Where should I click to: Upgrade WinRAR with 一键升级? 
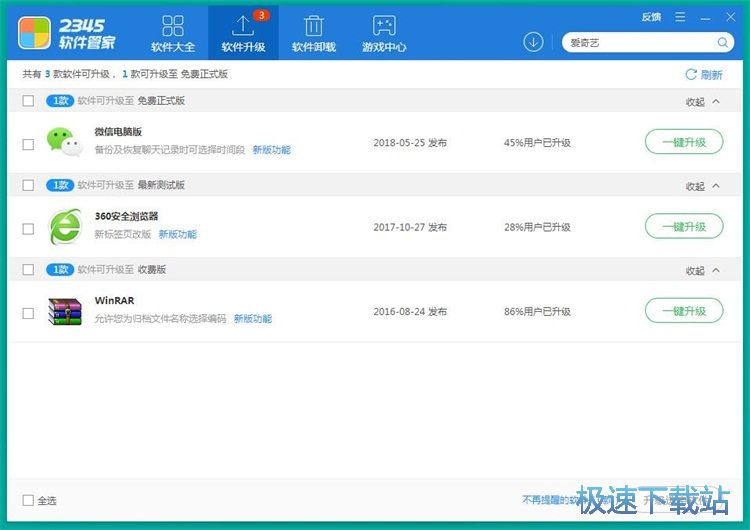pos(684,311)
